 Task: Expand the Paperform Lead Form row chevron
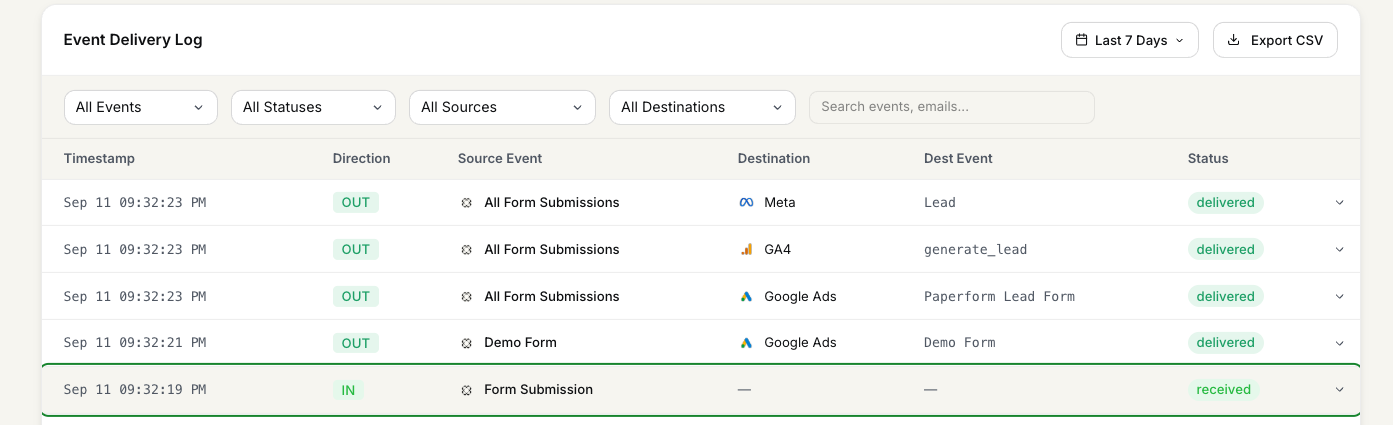pos(1340,297)
